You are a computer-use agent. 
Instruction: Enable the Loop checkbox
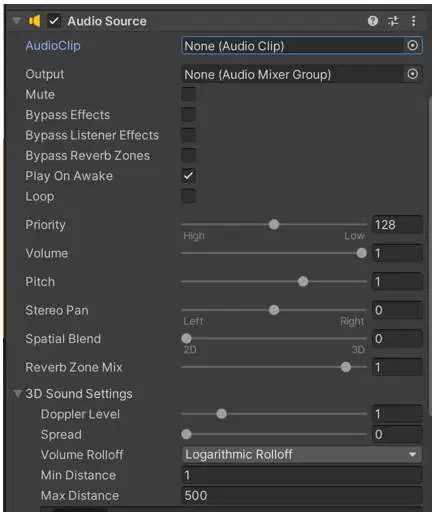189,196
